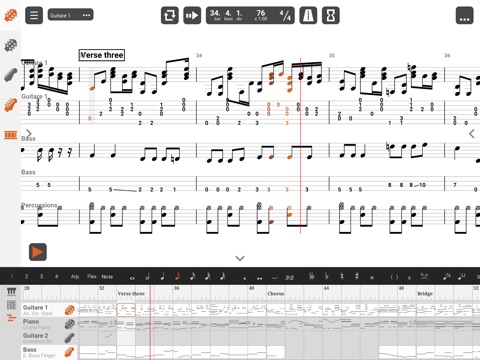Start playback with the orange play button
480x360 pixels.
(x=38, y=252)
